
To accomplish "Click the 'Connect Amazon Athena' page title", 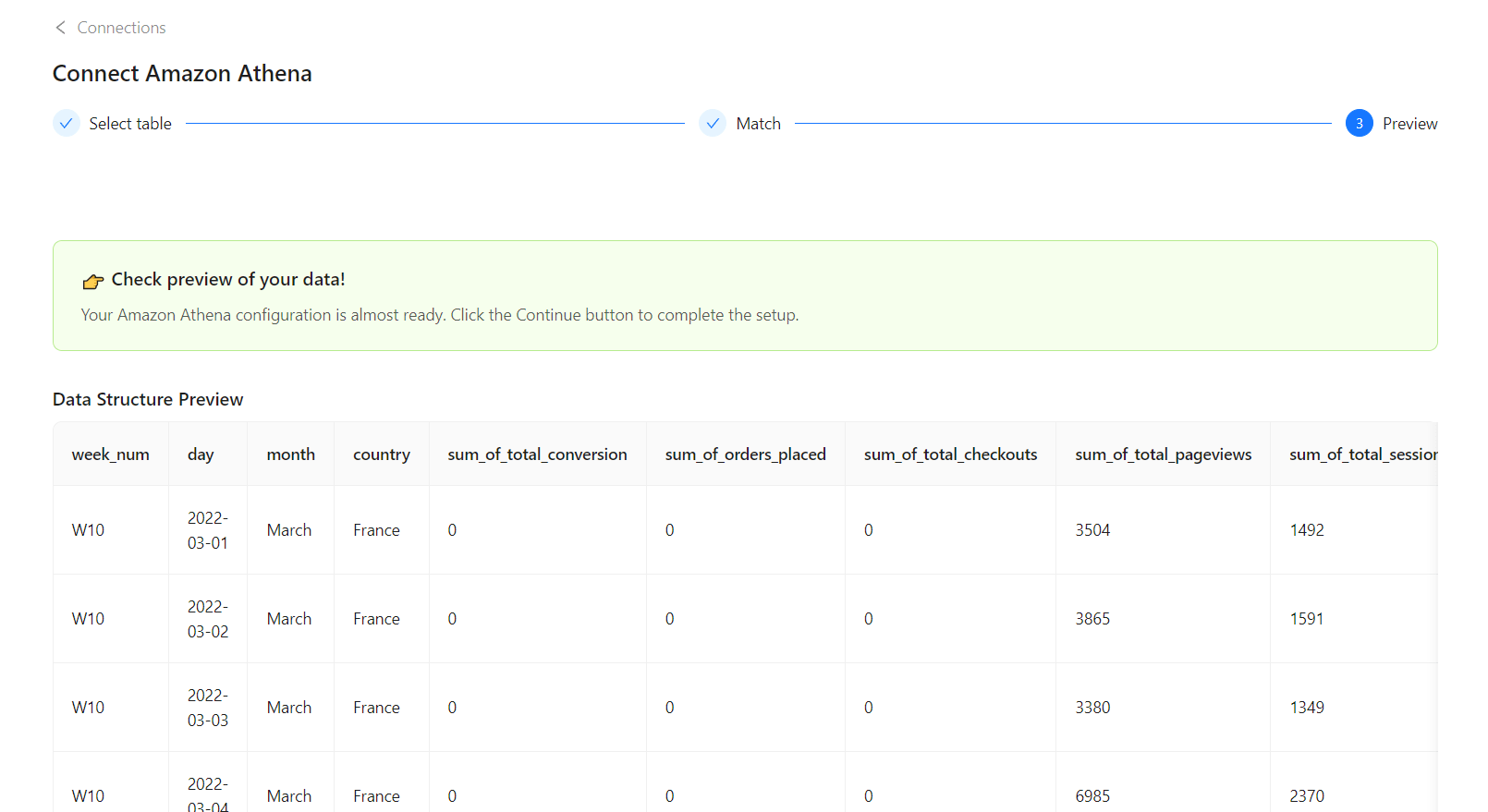I will 182,73.
